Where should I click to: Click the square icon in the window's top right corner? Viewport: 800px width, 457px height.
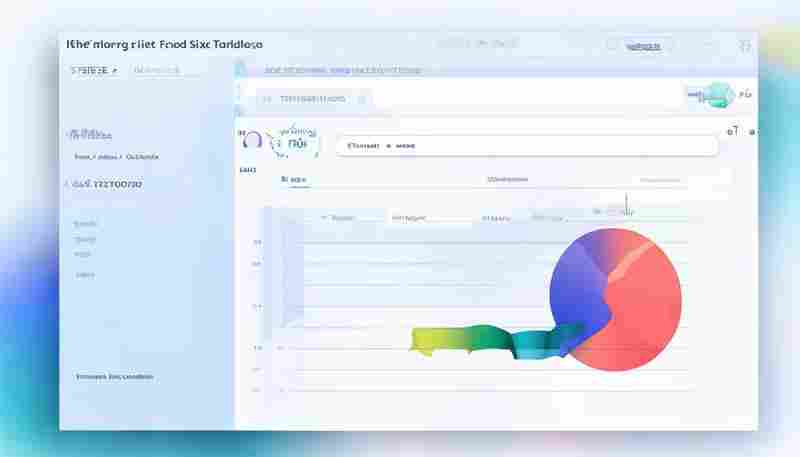pyautogui.click(x=745, y=46)
